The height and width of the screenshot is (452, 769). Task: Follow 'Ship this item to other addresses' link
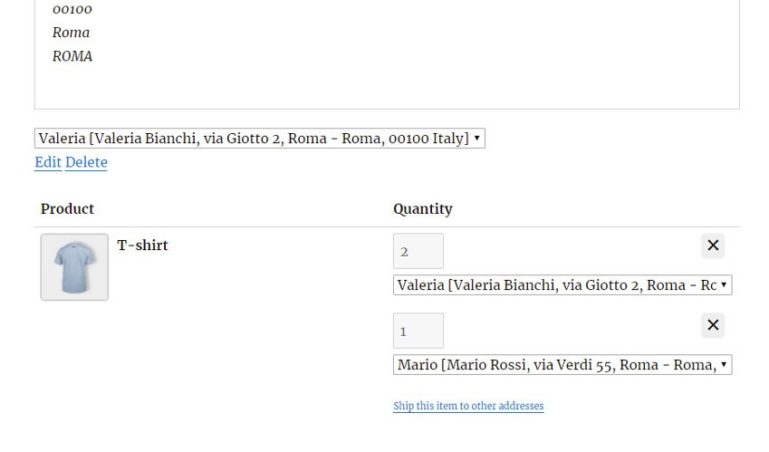coord(468,406)
